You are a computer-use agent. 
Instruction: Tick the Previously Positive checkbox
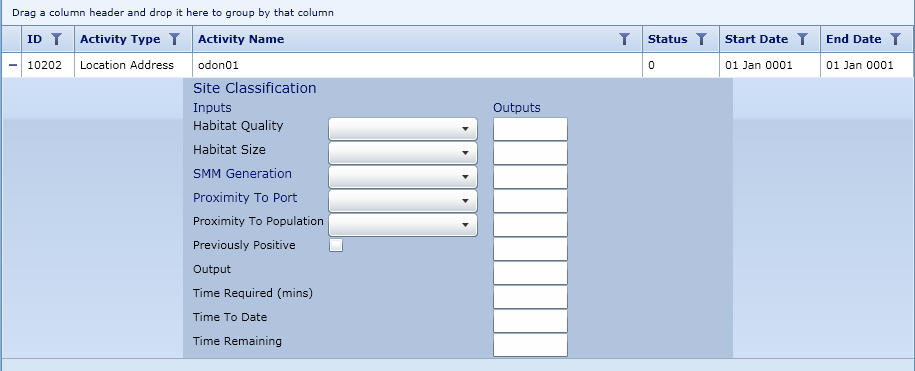(336, 246)
